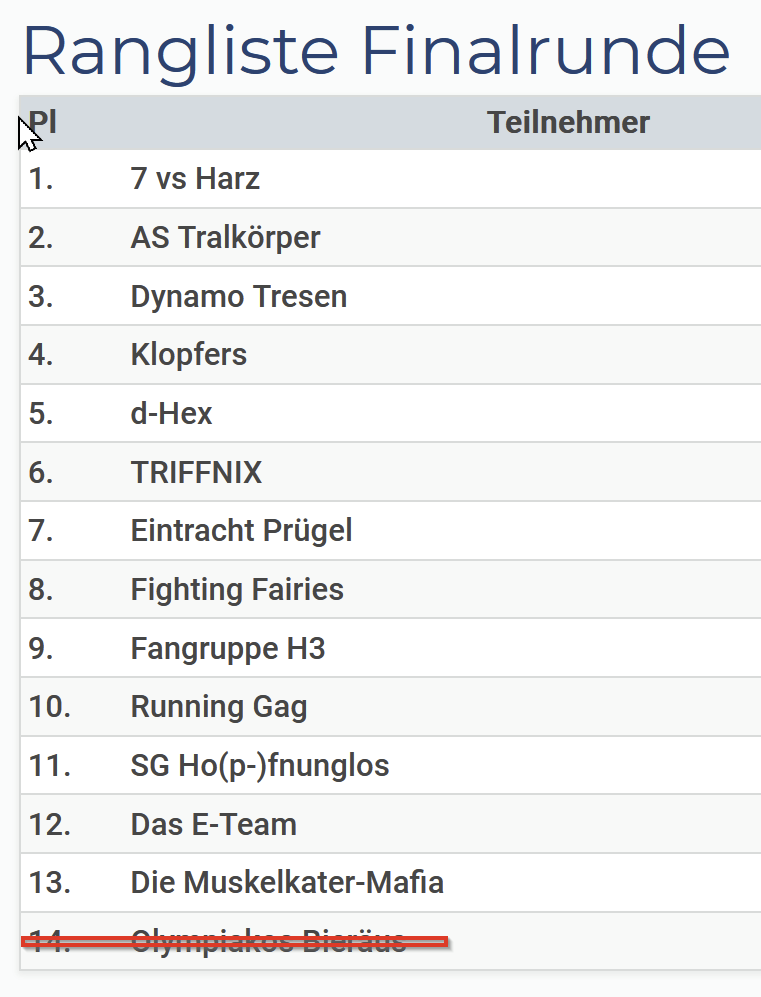This screenshot has width=761, height=997.
Task: Click the rank number "1." cell
Action: (x=41, y=180)
